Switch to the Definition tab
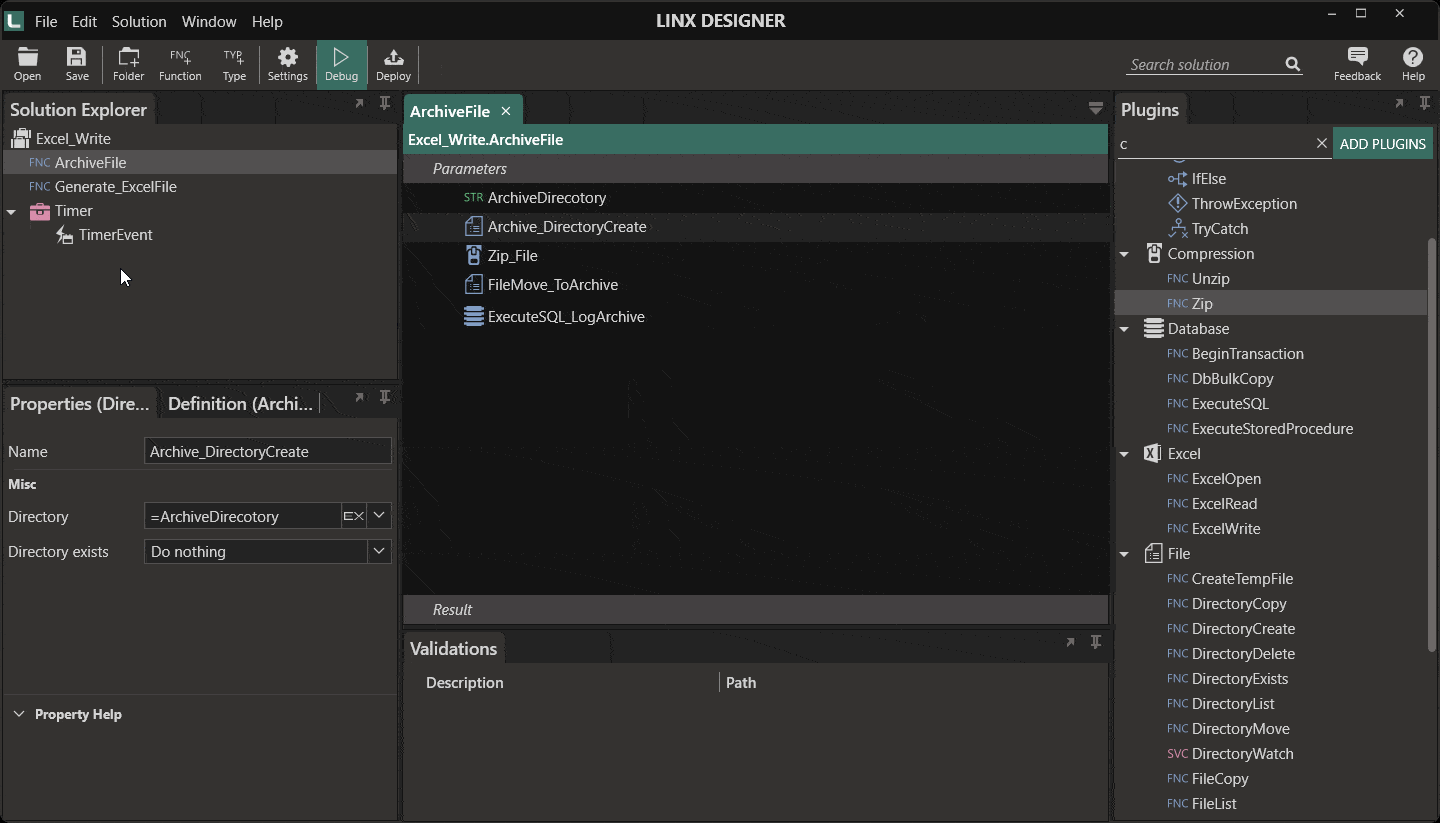The height and width of the screenshot is (823, 1440). pos(240,404)
